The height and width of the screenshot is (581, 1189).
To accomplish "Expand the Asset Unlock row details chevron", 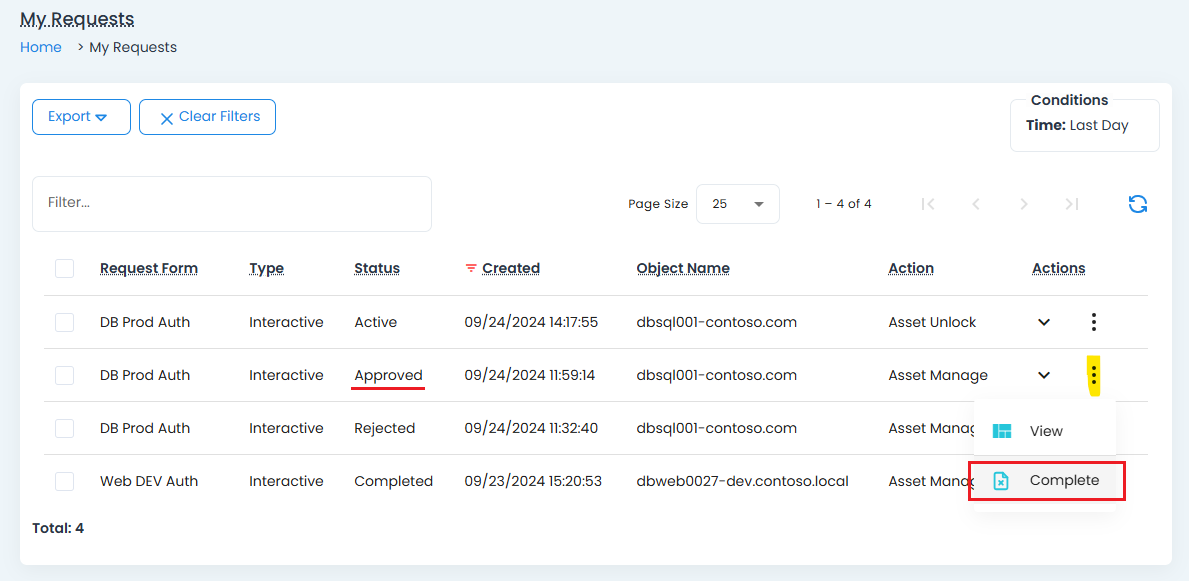I will [x=1044, y=322].
